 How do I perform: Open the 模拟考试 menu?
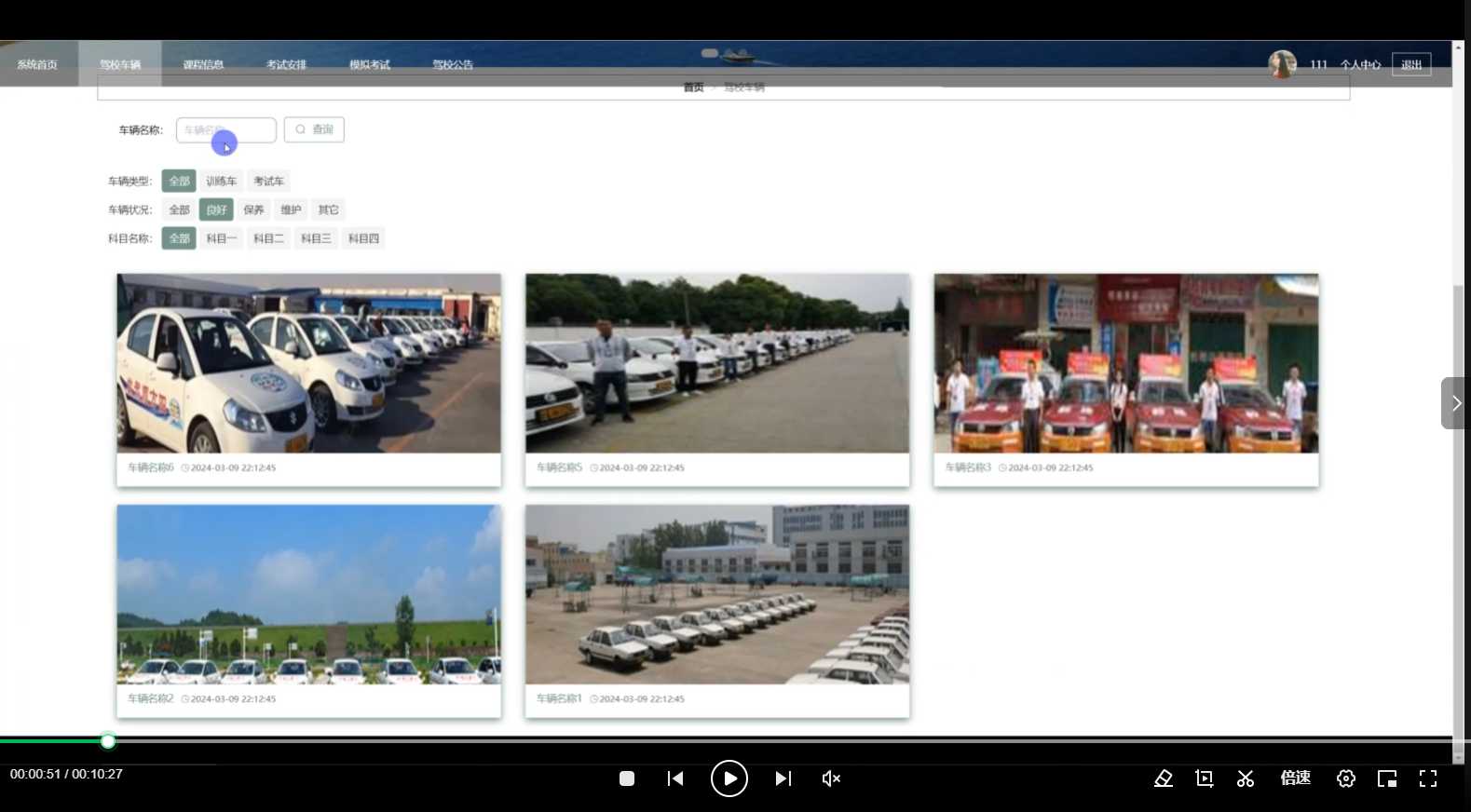[x=370, y=64]
